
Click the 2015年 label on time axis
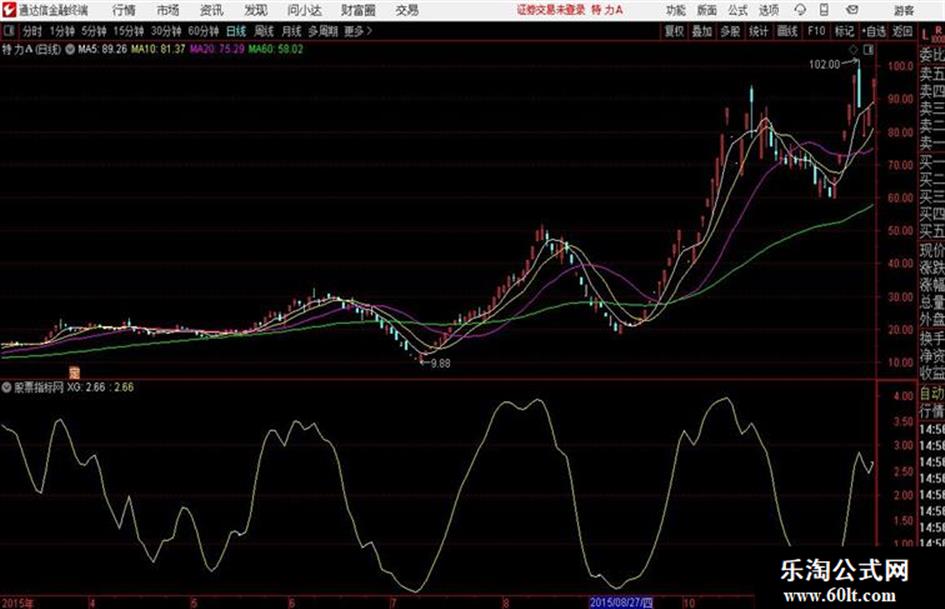(x=18, y=603)
